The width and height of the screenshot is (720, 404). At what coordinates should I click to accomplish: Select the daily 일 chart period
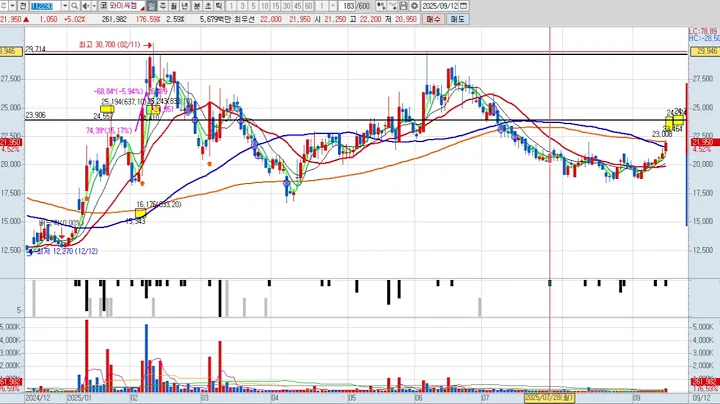coord(152,6)
